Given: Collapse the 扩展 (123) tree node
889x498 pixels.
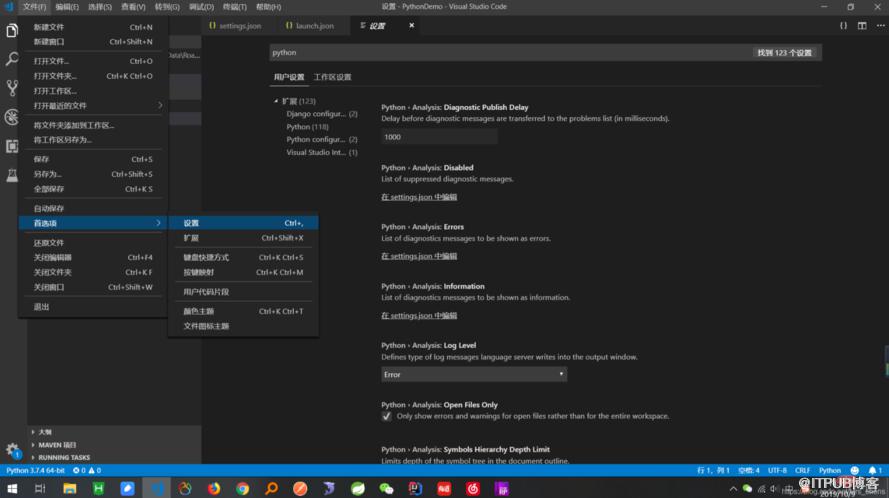Looking at the screenshot, I should pos(276,101).
